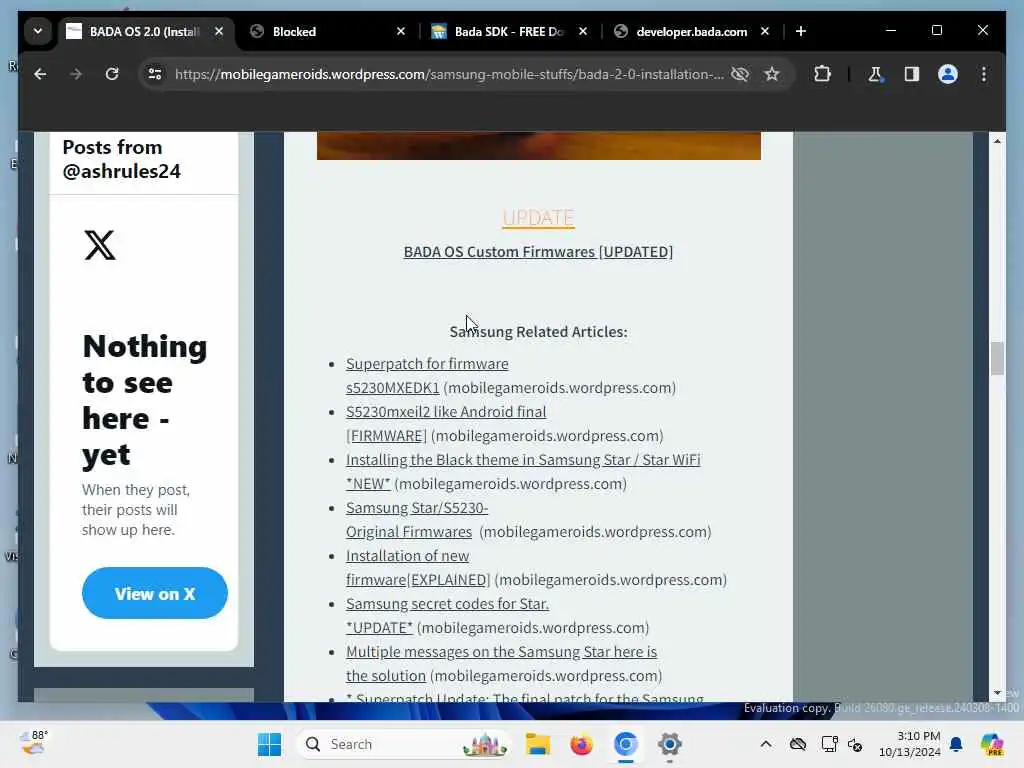
Task: Reload the current page
Action: coord(112,74)
